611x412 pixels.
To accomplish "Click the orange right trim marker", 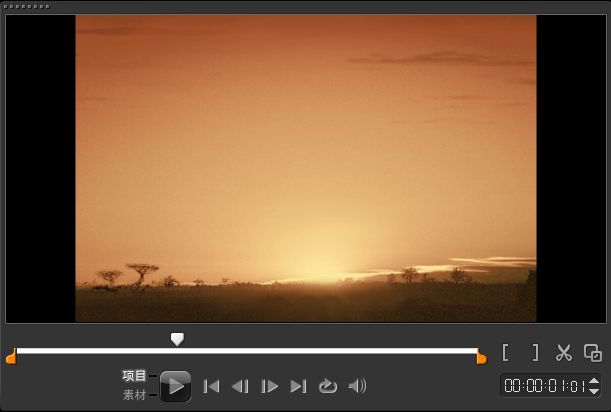I will click(482, 356).
